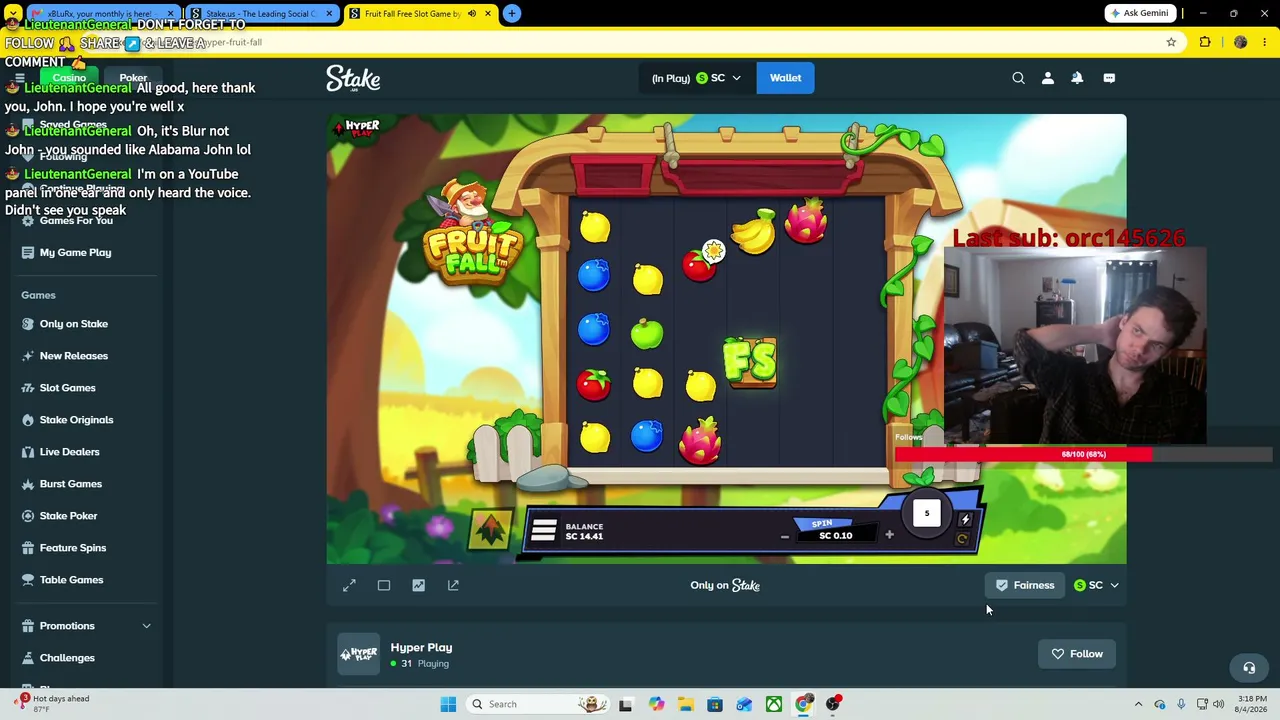Open the volume control in system tray
The image size is (1280, 720).
click(x=1218, y=704)
